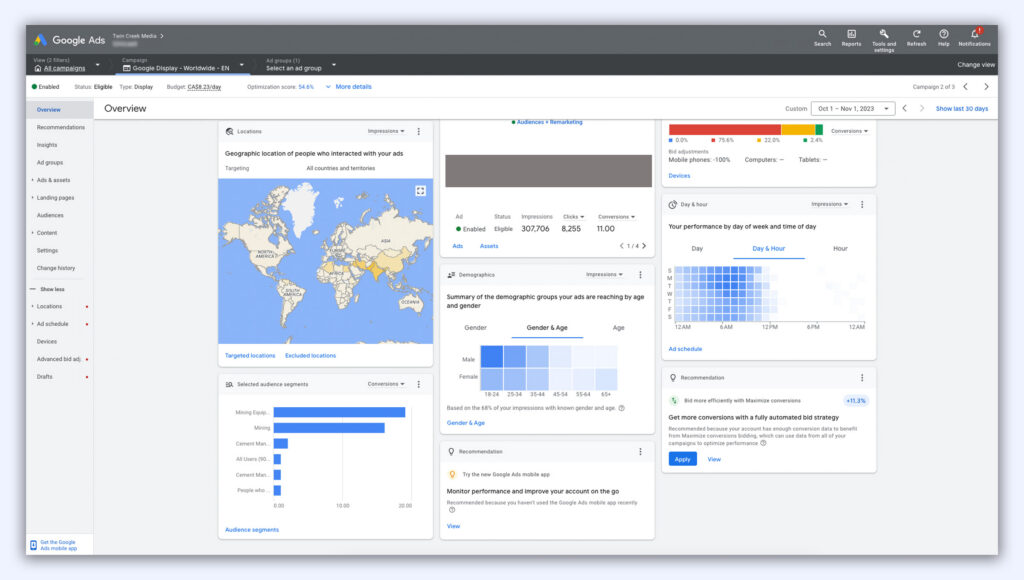
Task: Open Reports from the top bar
Action: coord(851,38)
